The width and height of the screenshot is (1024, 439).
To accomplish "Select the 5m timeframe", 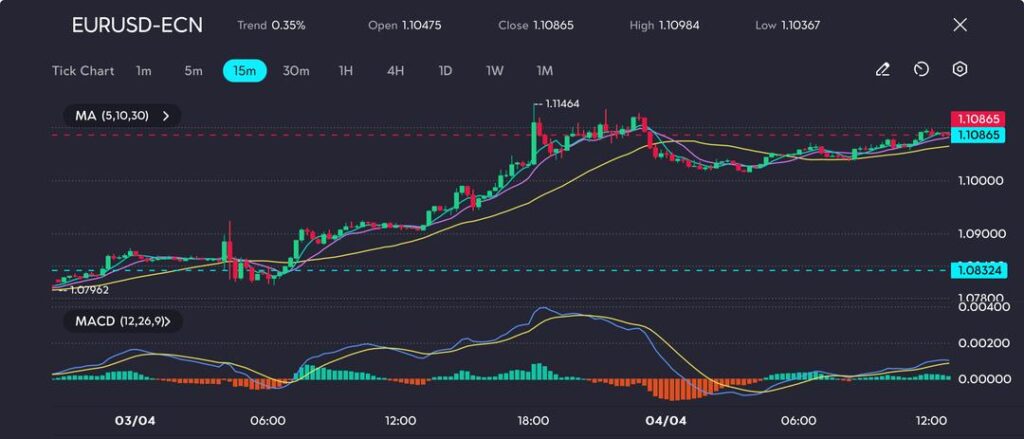I will tap(193, 71).
